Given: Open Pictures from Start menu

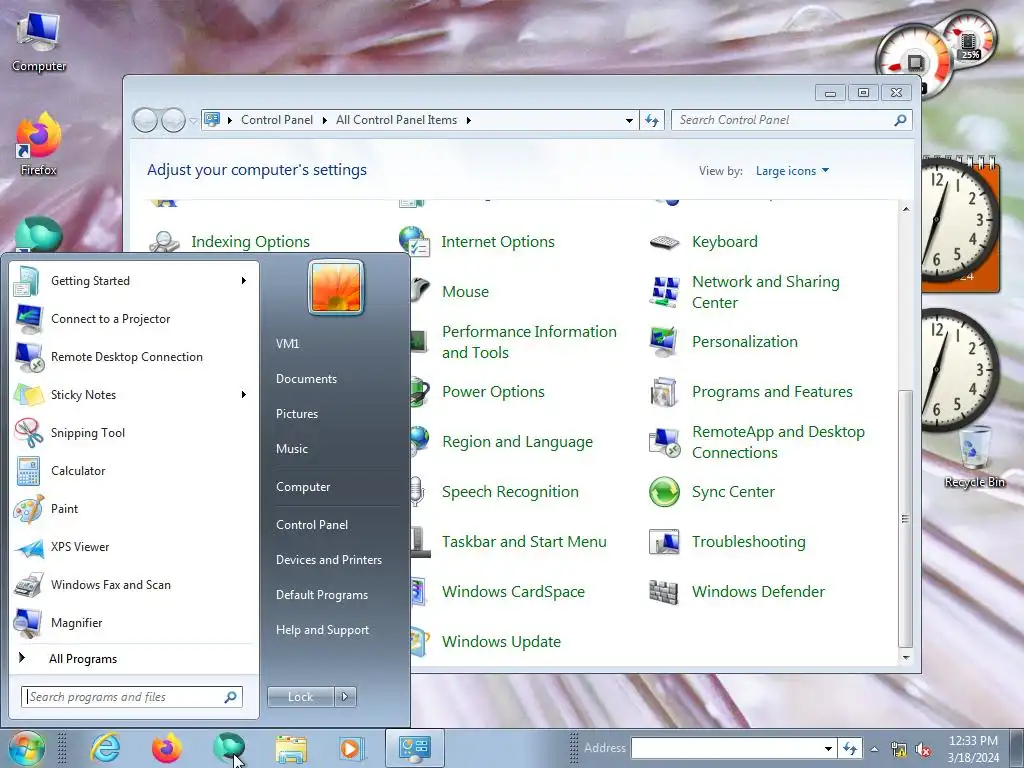Looking at the screenshot, I should pos(296,414).
